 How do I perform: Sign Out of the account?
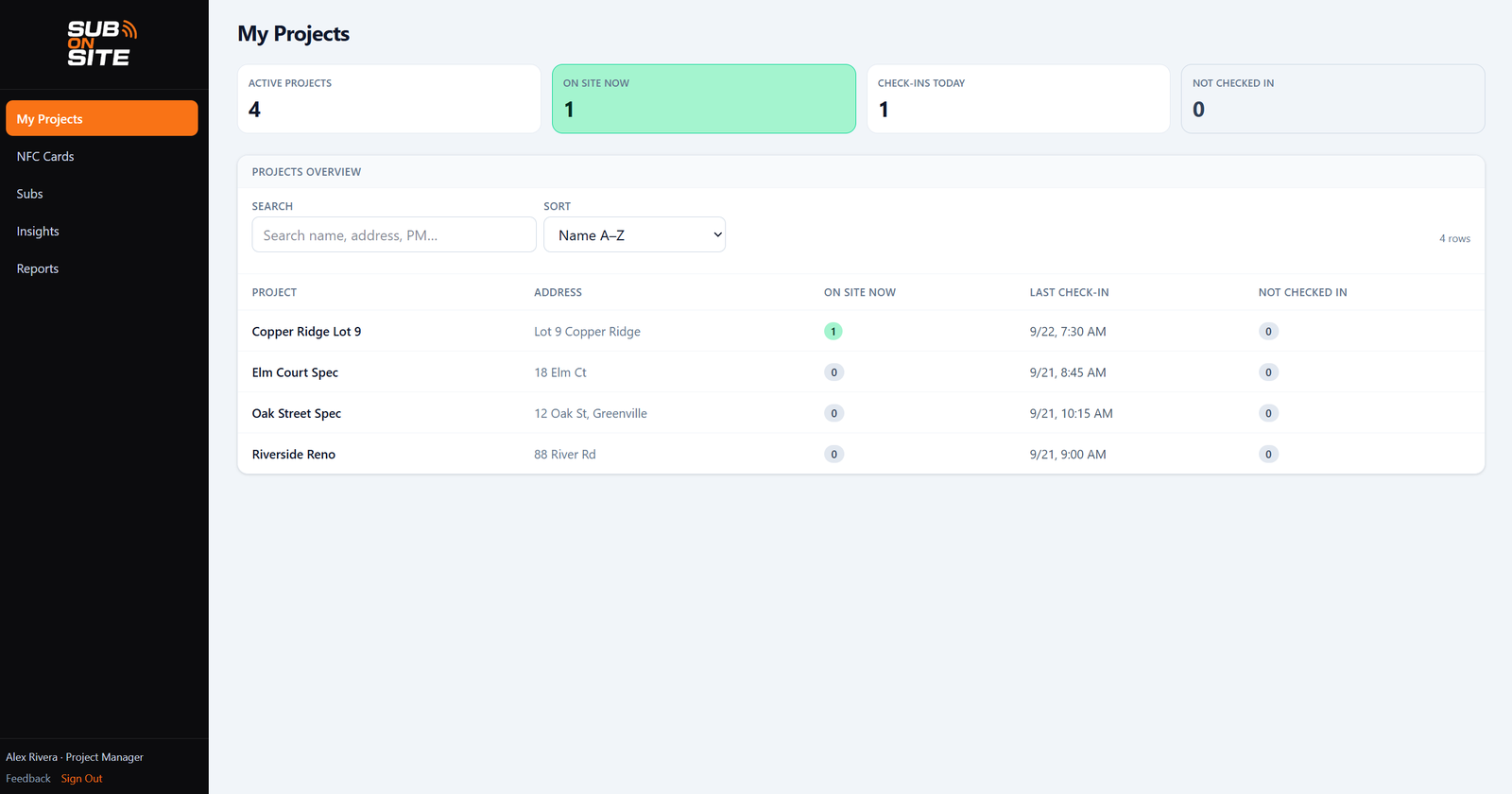coord(81,779)
